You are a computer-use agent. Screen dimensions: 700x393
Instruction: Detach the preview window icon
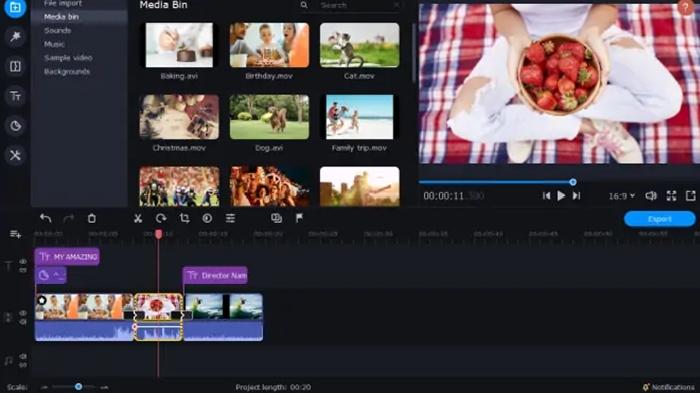click(x=691, y=196)
